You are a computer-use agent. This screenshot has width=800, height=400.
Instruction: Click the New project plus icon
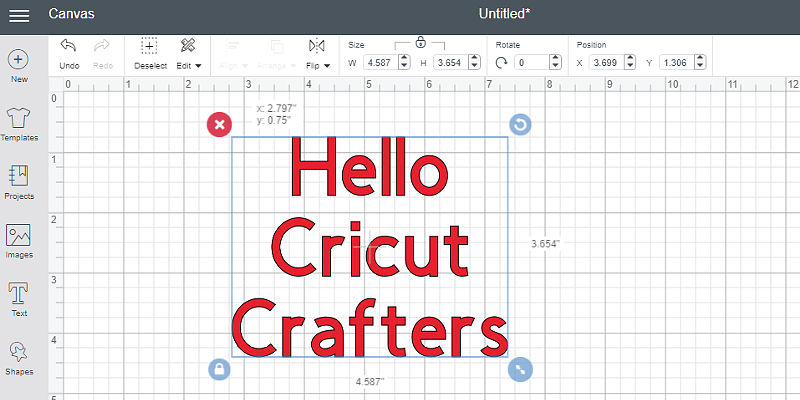click(x=18, y=60)
